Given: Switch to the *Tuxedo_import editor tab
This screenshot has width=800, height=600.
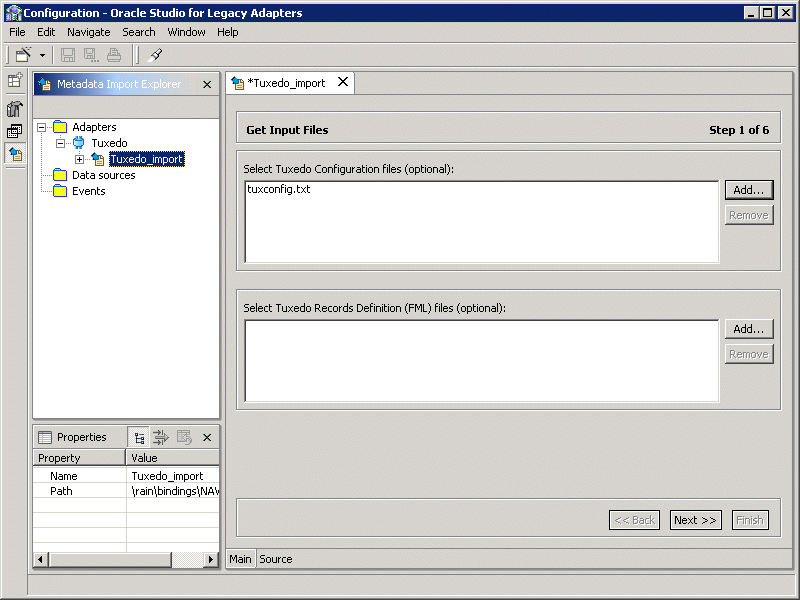Looking at the screenshot, I should pyautogui.click(x=286, y=83).
